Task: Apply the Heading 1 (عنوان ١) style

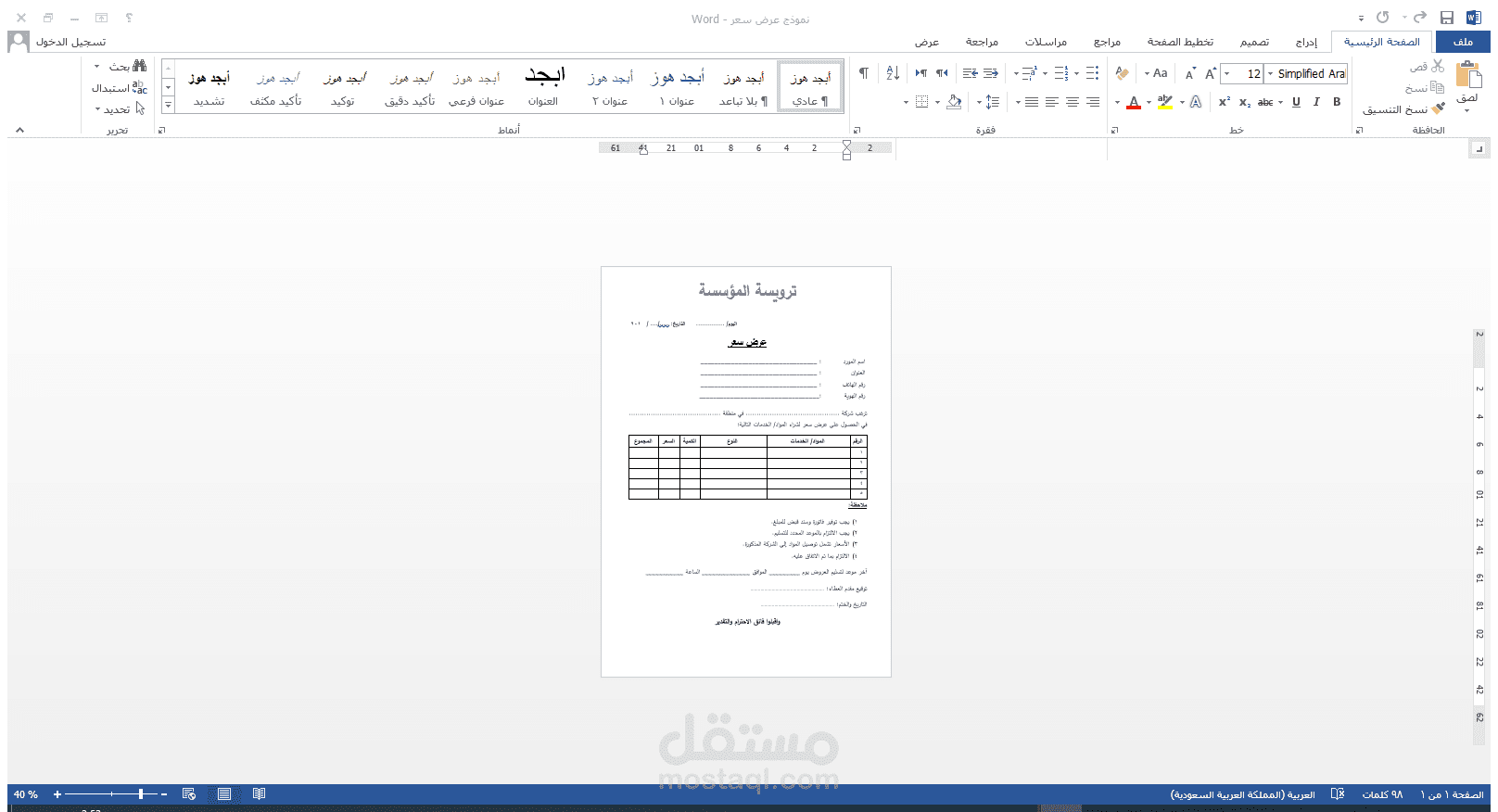Action: click(677, 87)
